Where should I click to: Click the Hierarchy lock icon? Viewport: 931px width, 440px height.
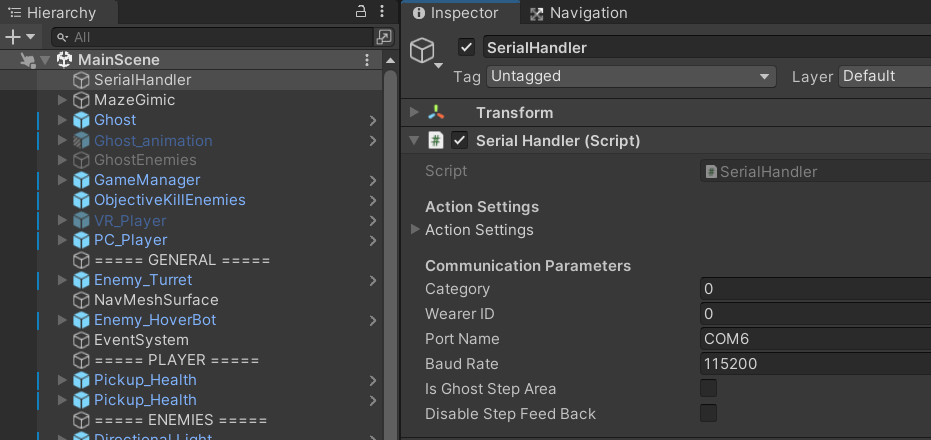tap(362, 12)
